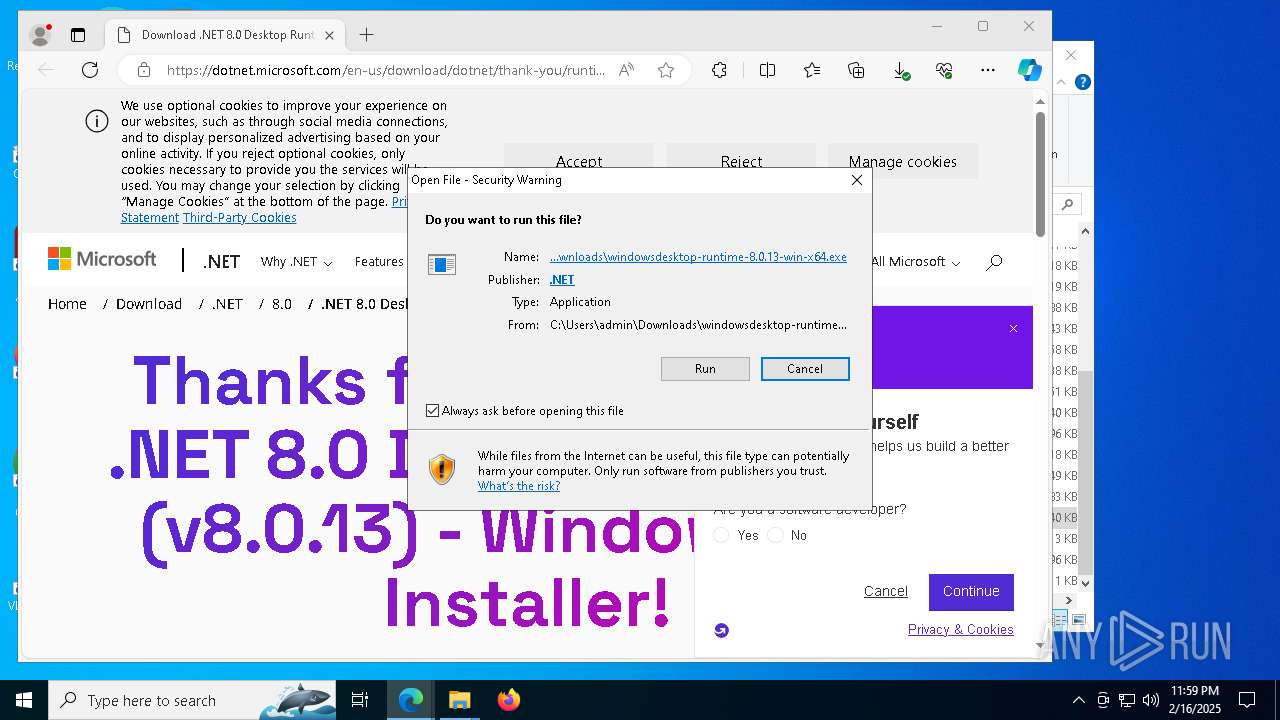Image resolution: width=1280 pixels, height=720 pixels.
Task: Click the address bar URL field
Action: [385, 70]
